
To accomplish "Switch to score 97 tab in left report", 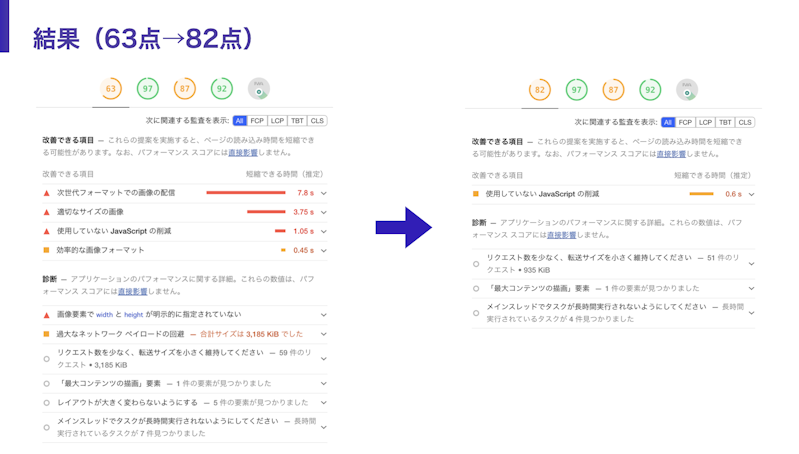I will (x=147, y=89).
